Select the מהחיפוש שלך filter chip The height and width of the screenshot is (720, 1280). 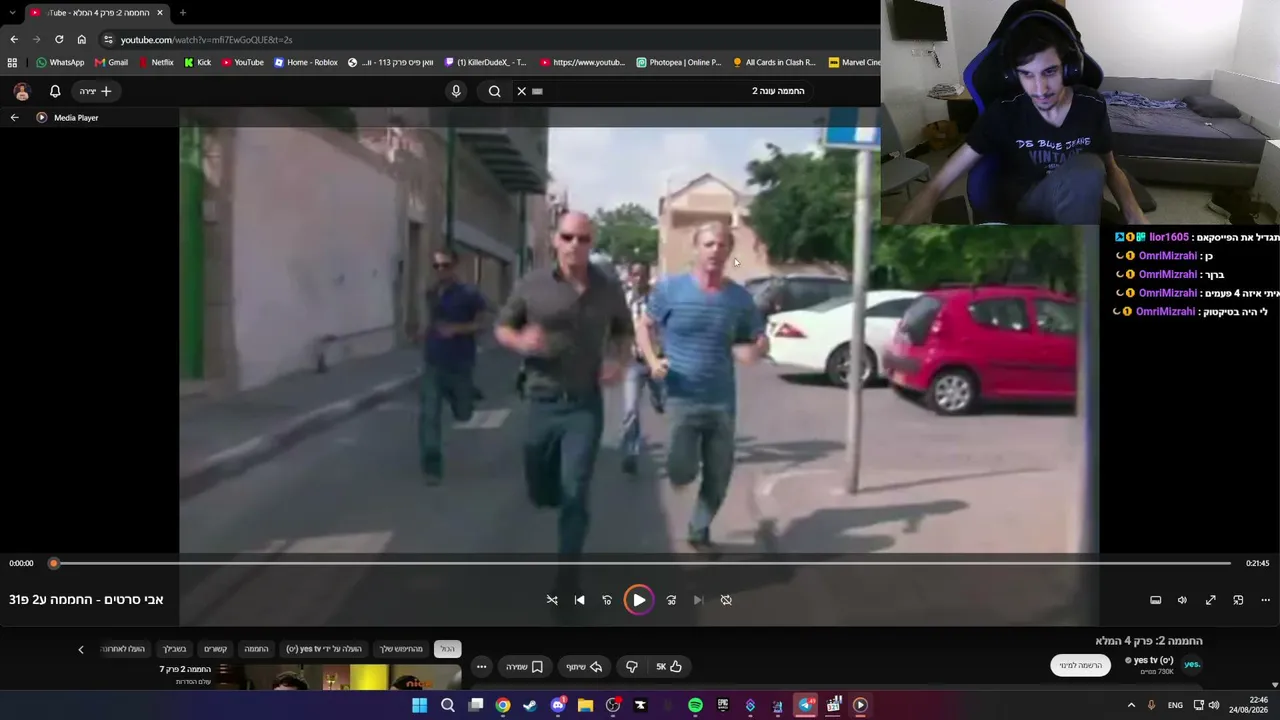401,649
